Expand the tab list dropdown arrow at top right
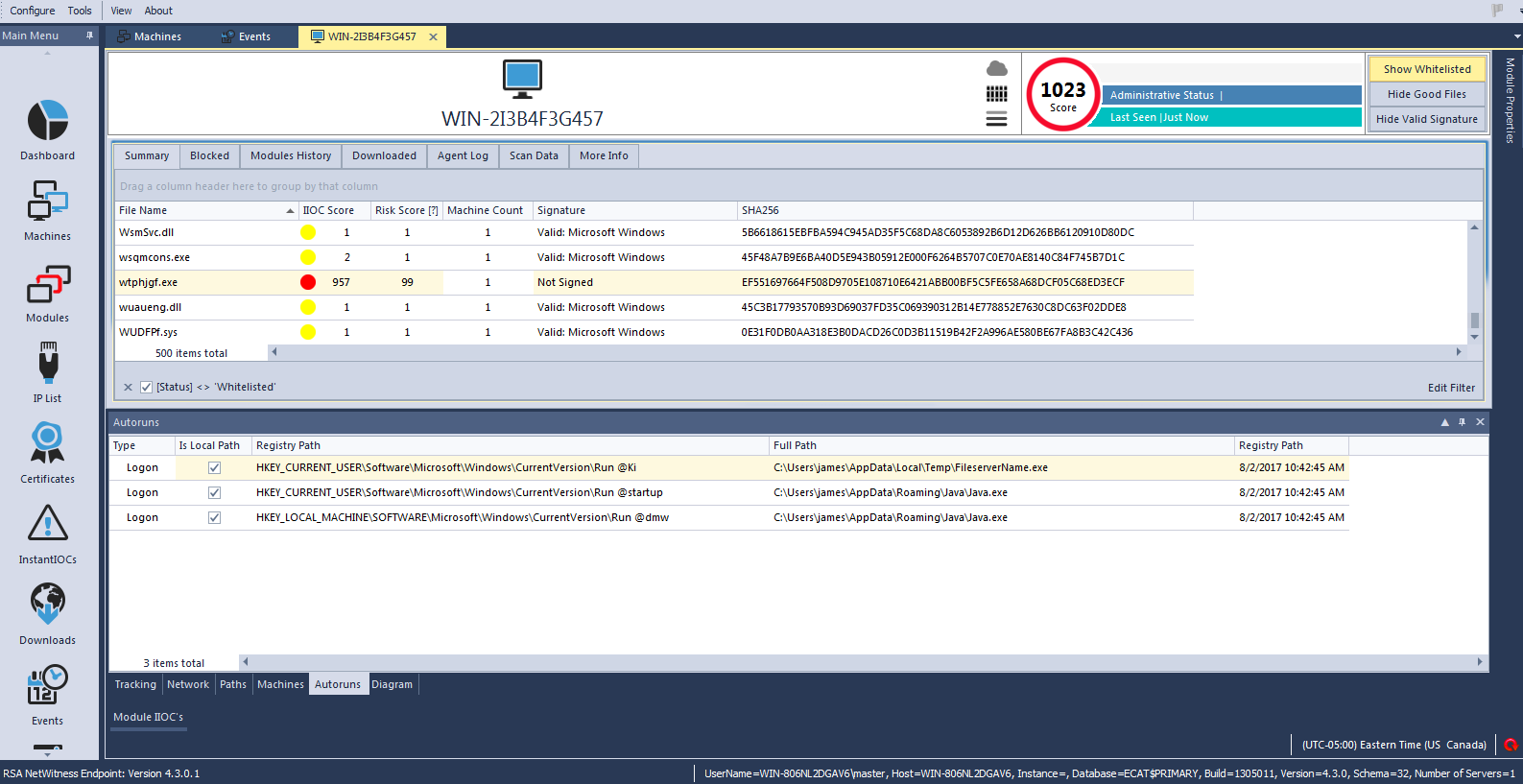 pyautogui.click(x=1516, y=36)
